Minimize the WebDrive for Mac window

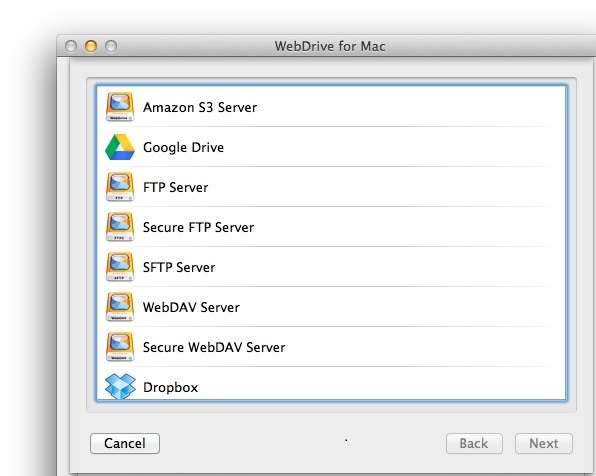pos(91,46)
